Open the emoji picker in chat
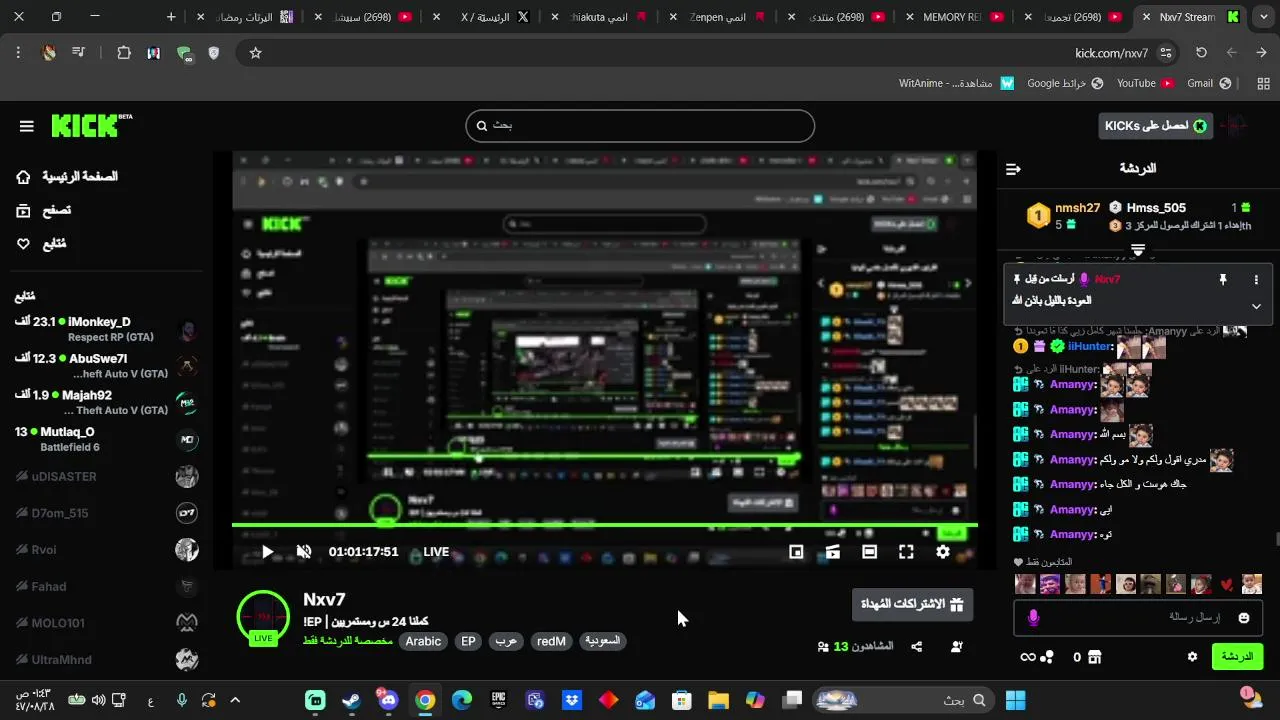This screenshot has height=720, width=1280. (x=1244, y=618)
